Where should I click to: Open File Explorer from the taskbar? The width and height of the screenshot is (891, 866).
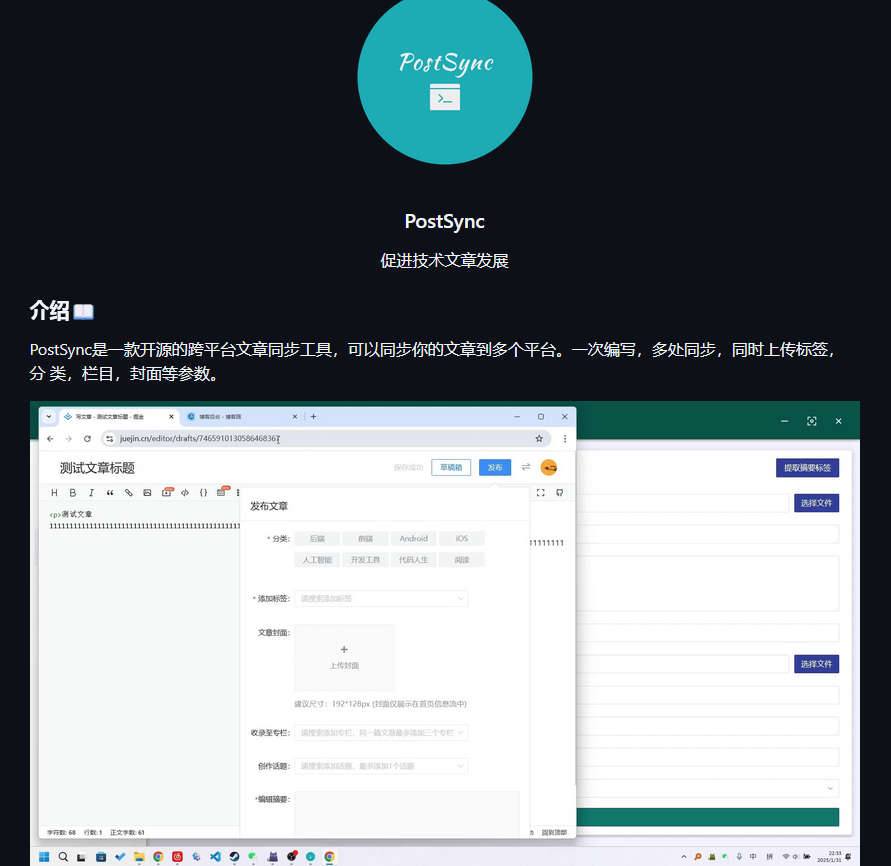click(x=139, y=856)
